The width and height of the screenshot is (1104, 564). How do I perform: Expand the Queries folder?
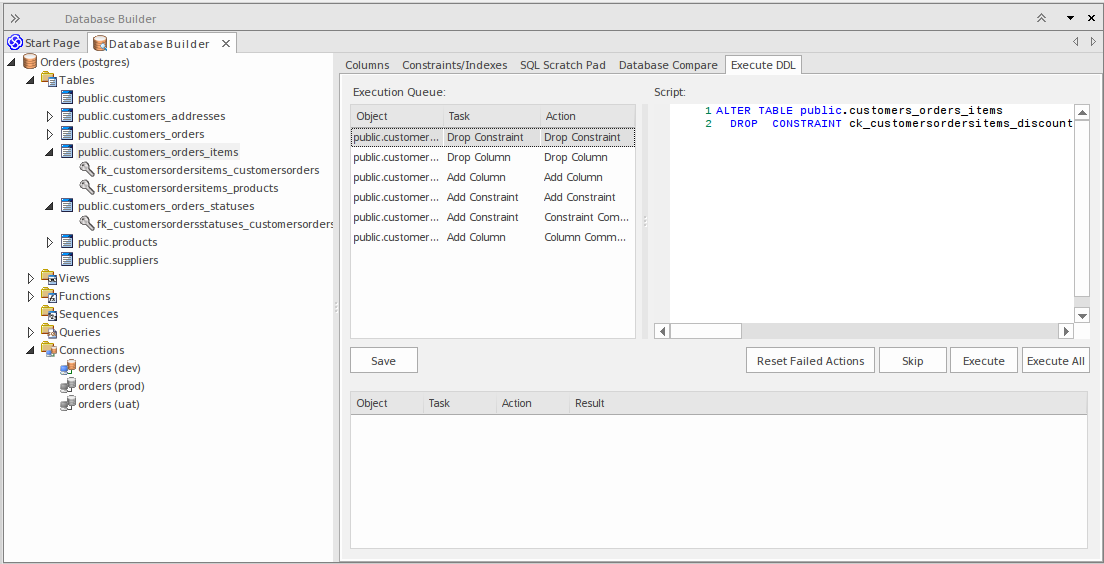[x=31, y=332]
